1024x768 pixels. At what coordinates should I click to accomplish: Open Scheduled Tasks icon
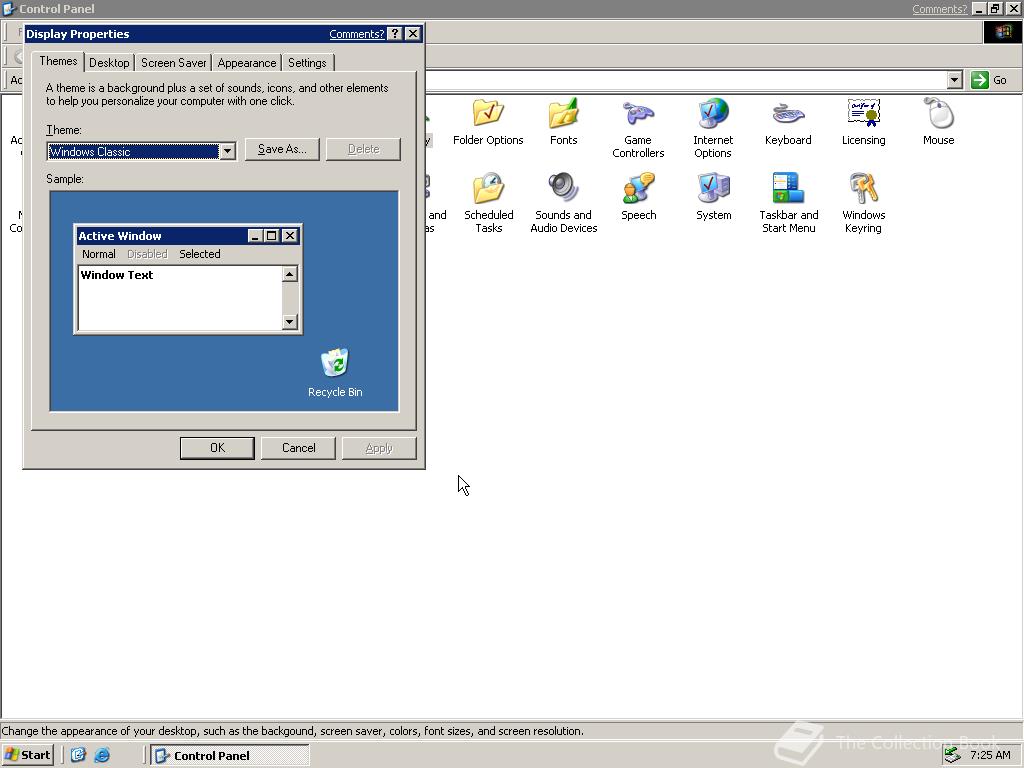pyautogui.click(x=488, y=202)
